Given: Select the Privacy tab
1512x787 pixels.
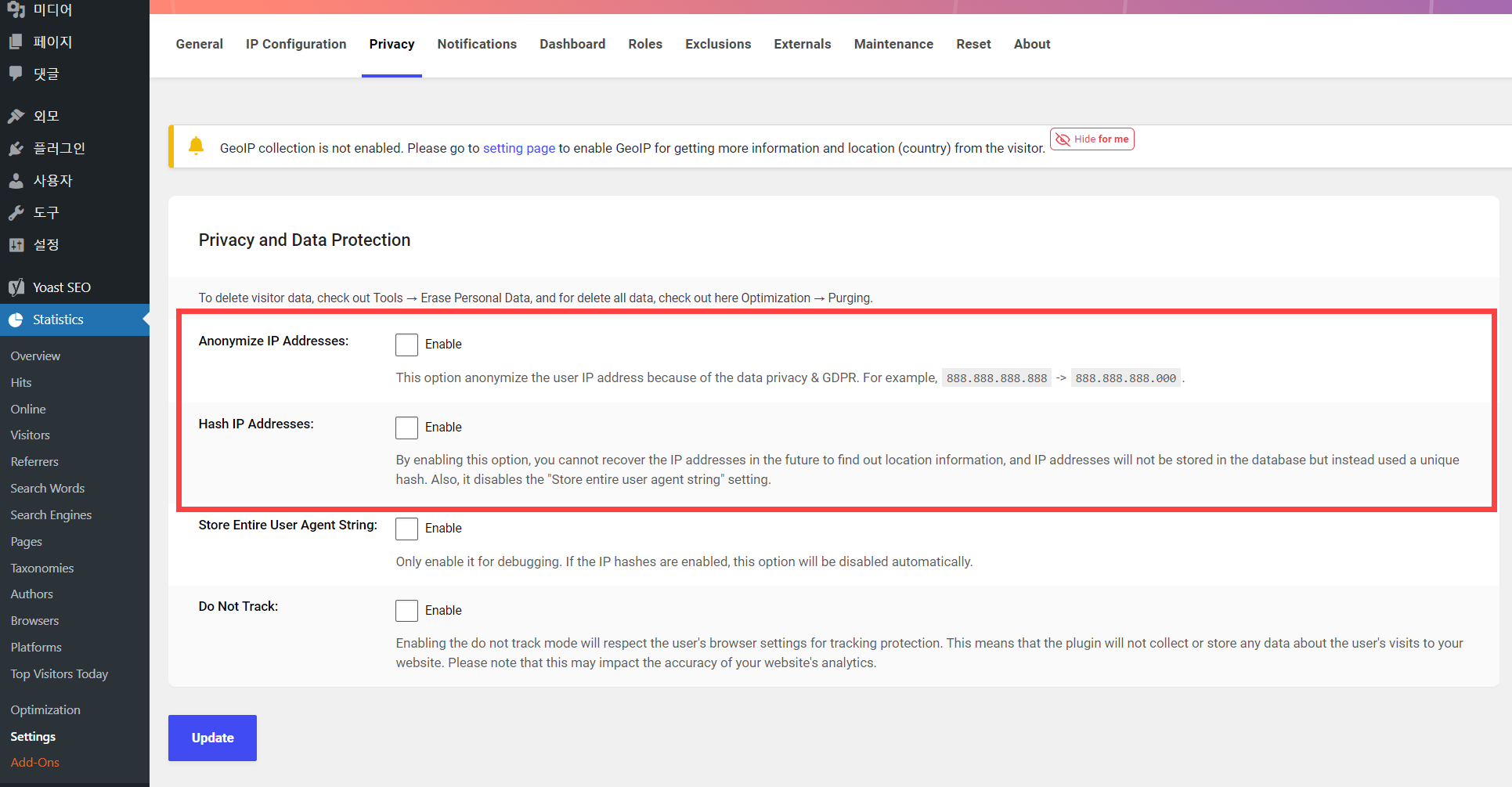Looking at the screenshot, I should 392,44.
